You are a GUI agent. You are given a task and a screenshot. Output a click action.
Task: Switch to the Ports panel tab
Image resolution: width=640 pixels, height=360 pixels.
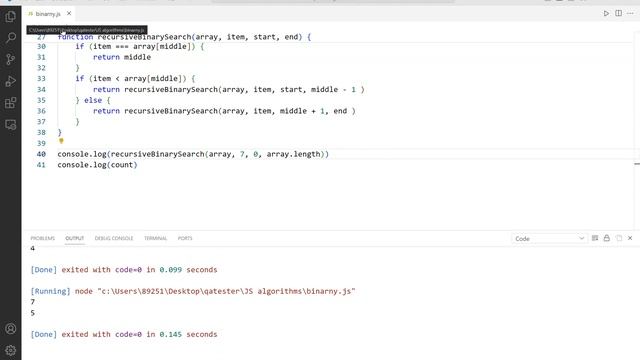point(185,238)
